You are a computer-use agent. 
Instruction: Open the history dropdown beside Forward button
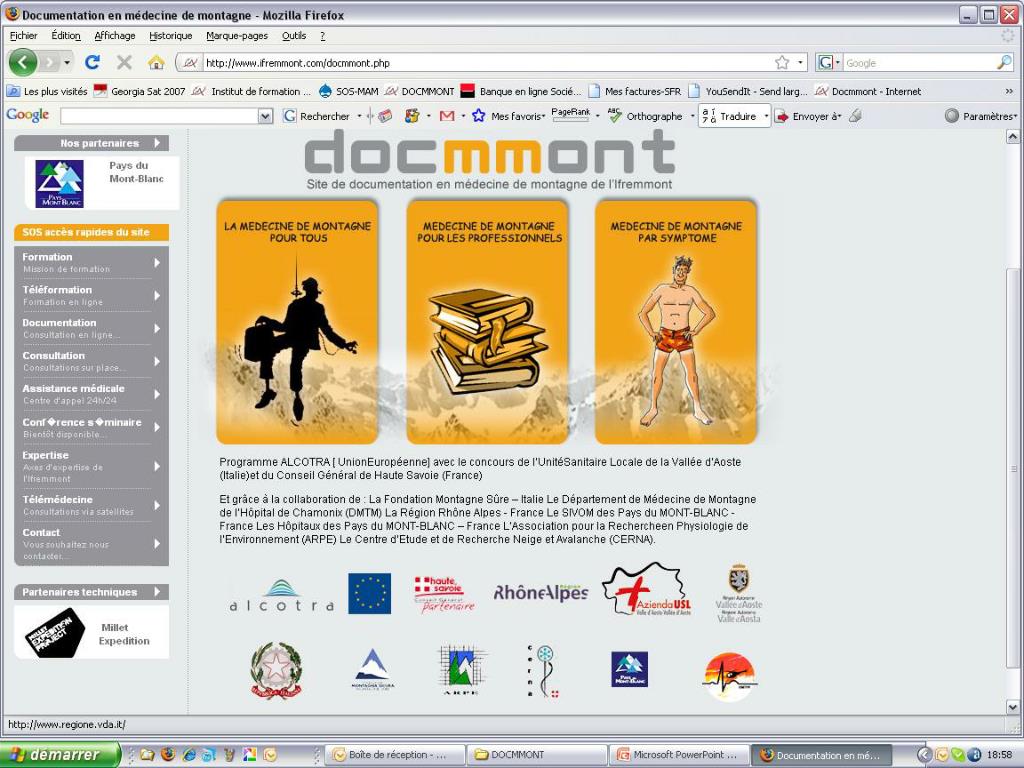[x=67, y=63]
